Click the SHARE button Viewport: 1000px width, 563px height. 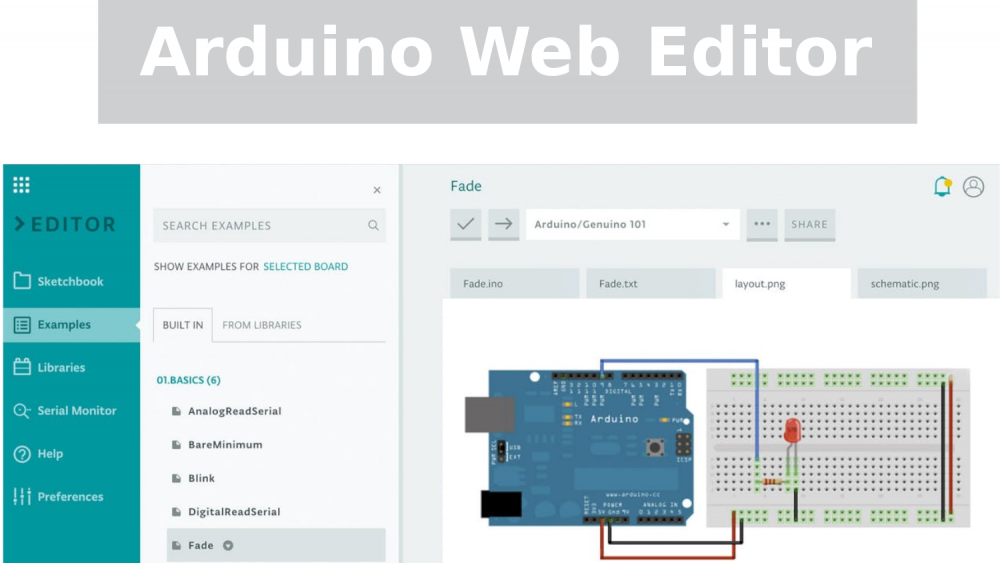[x=809, y=224]
